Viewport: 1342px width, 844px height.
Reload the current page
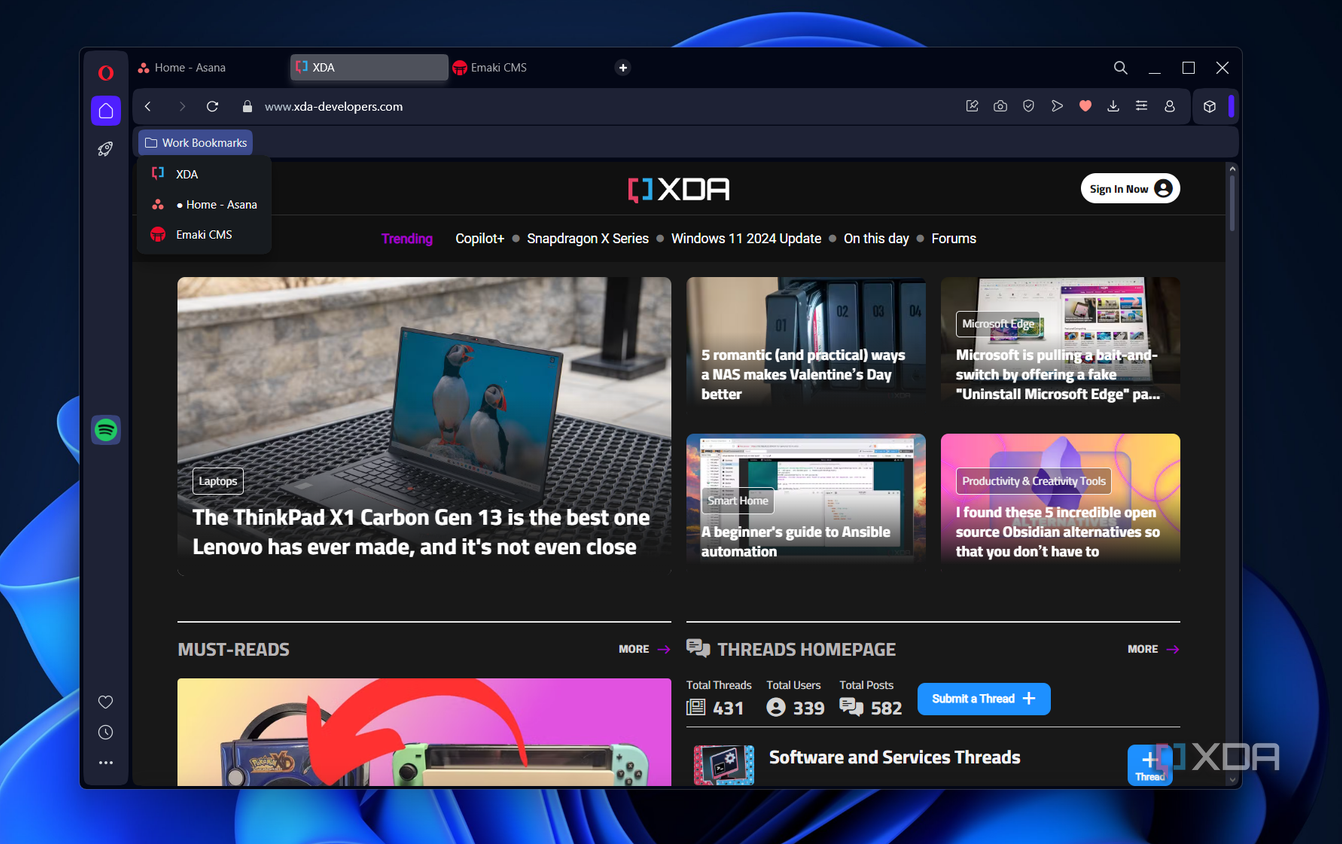pos(212,106)
